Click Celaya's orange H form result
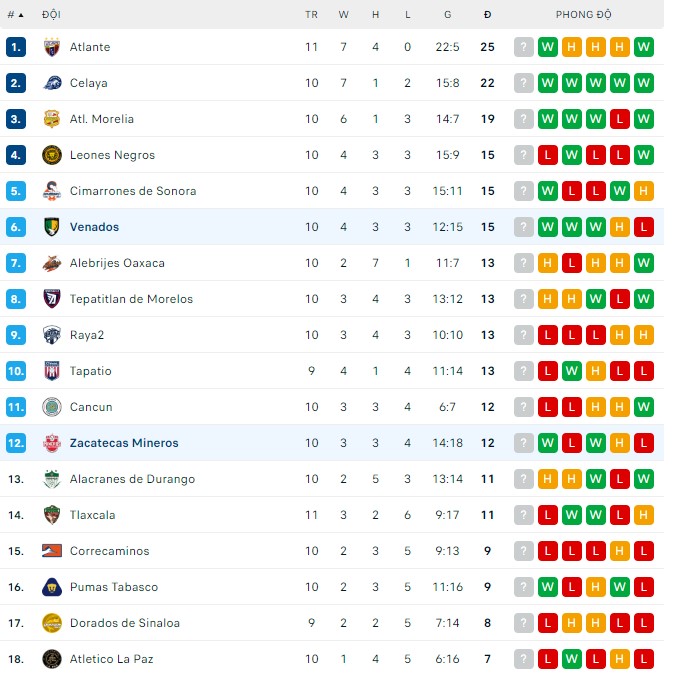Screen dimensions: 673x676 tap(572, 83)
